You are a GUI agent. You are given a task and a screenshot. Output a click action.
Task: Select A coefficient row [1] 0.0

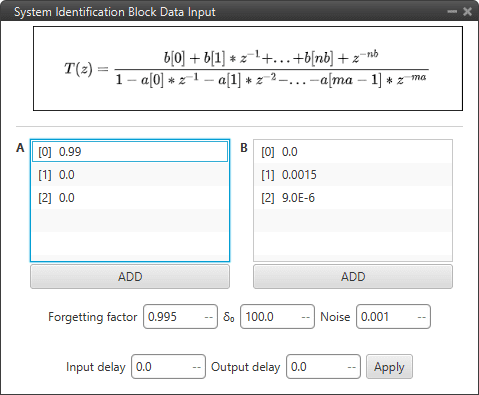point(130,175)
